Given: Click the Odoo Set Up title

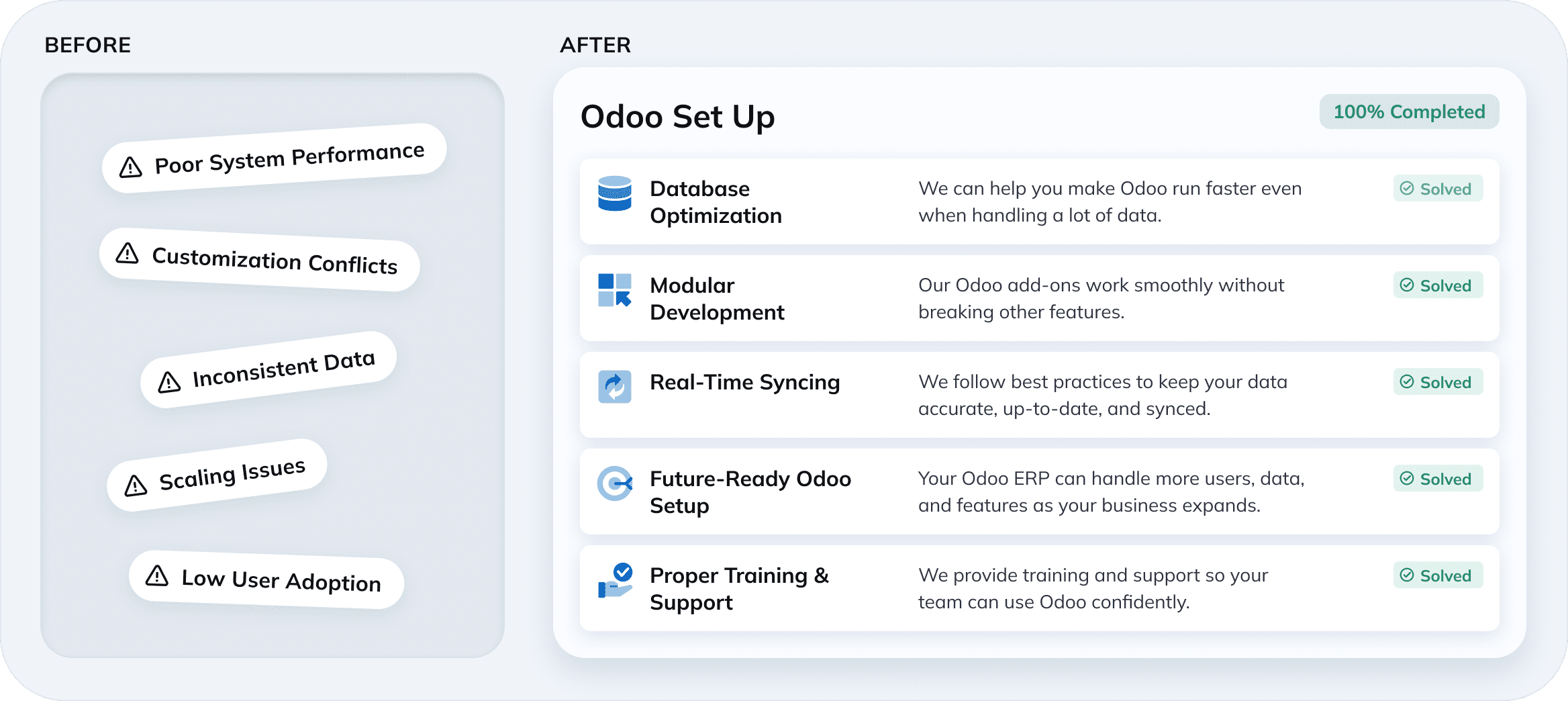Looking at the screenshot, I should [677, 117].
